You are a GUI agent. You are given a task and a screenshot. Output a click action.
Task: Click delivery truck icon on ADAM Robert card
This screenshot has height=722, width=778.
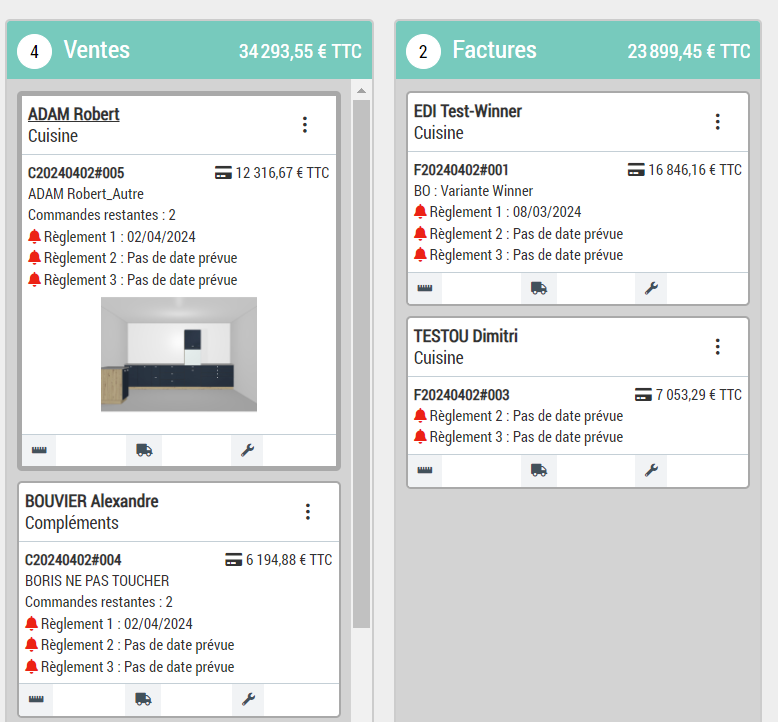144,450
